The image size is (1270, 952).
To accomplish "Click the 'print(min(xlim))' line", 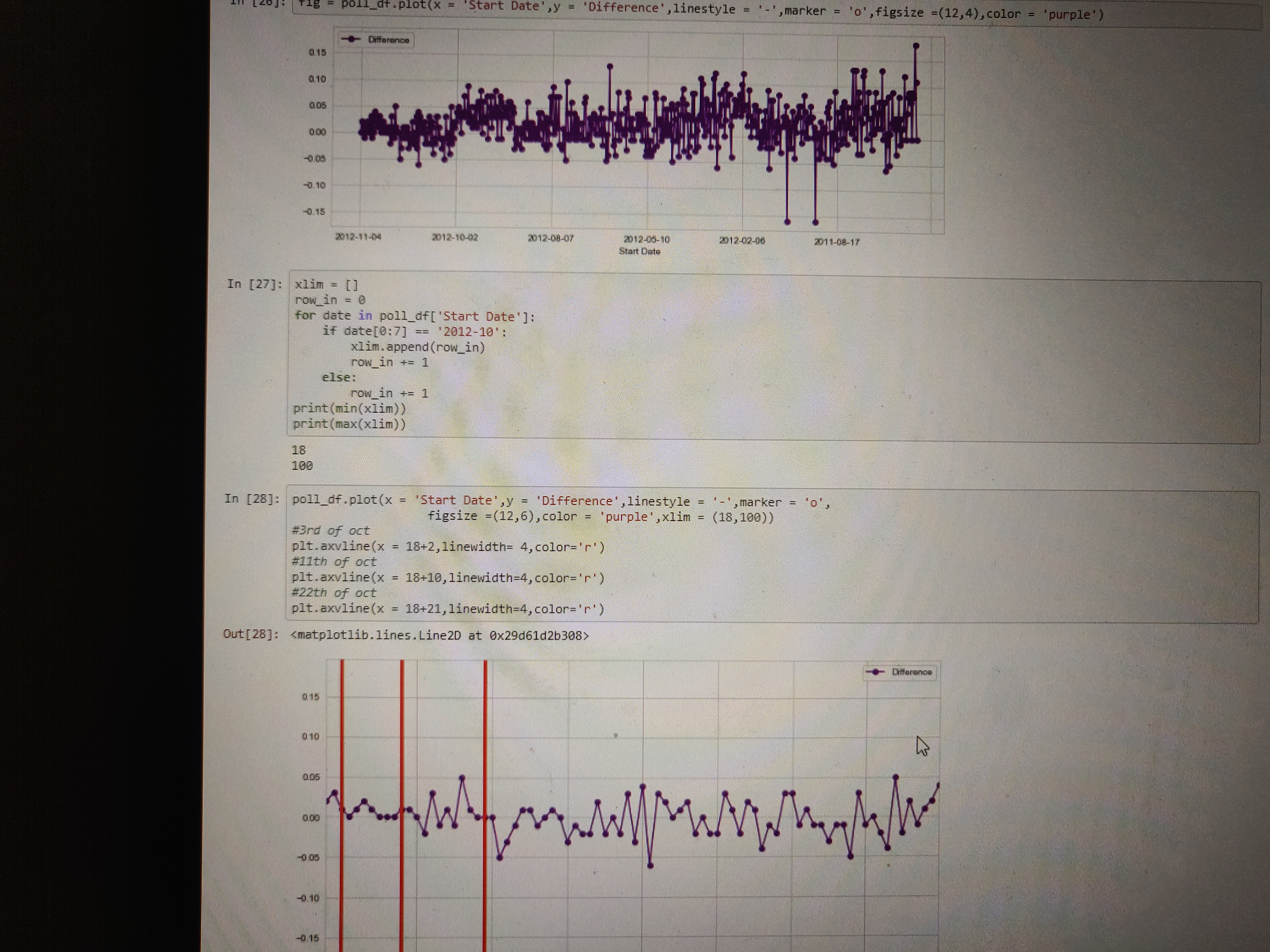I will [349, 409].
